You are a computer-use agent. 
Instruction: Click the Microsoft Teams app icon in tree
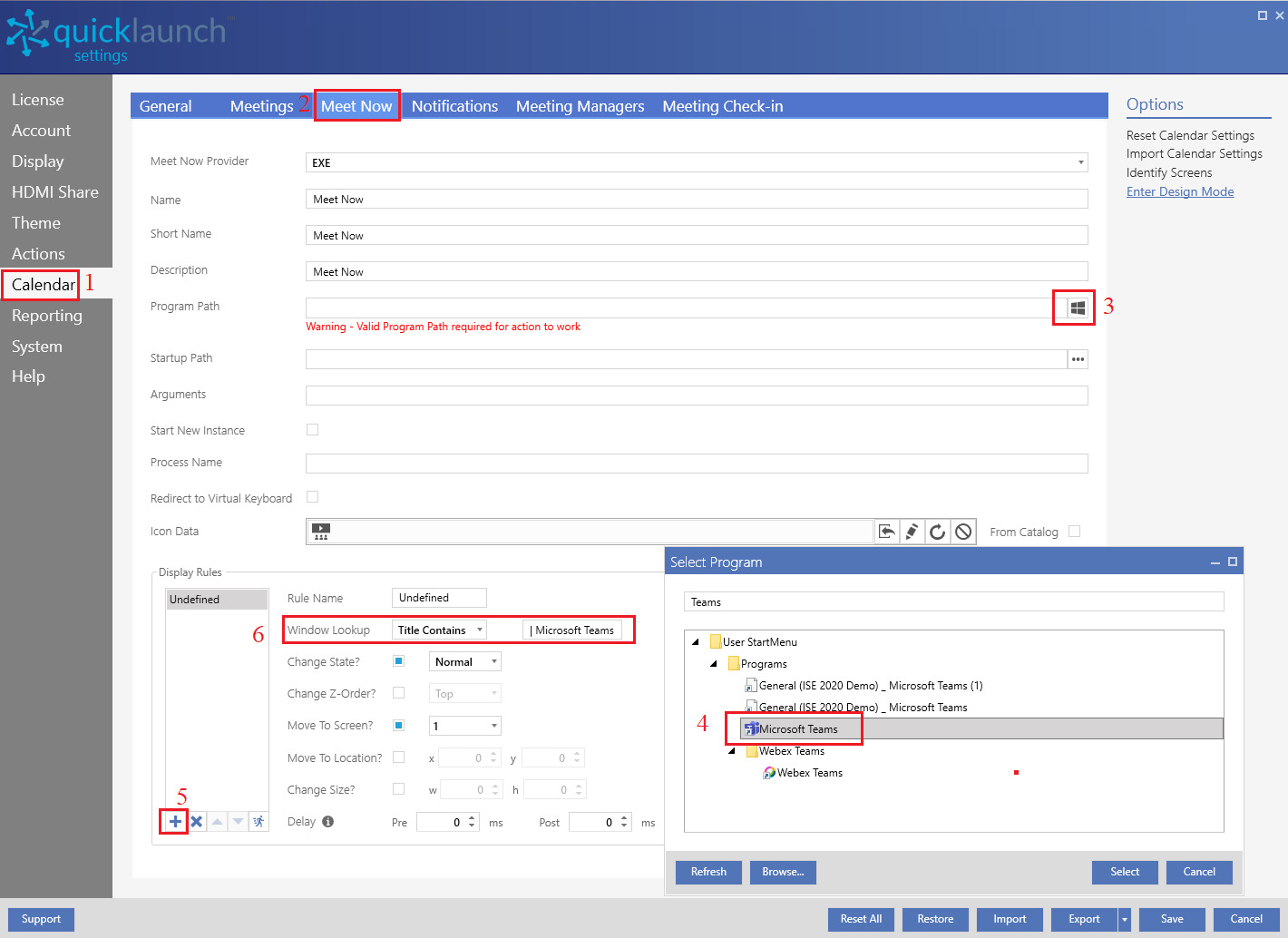click(751, 729)
